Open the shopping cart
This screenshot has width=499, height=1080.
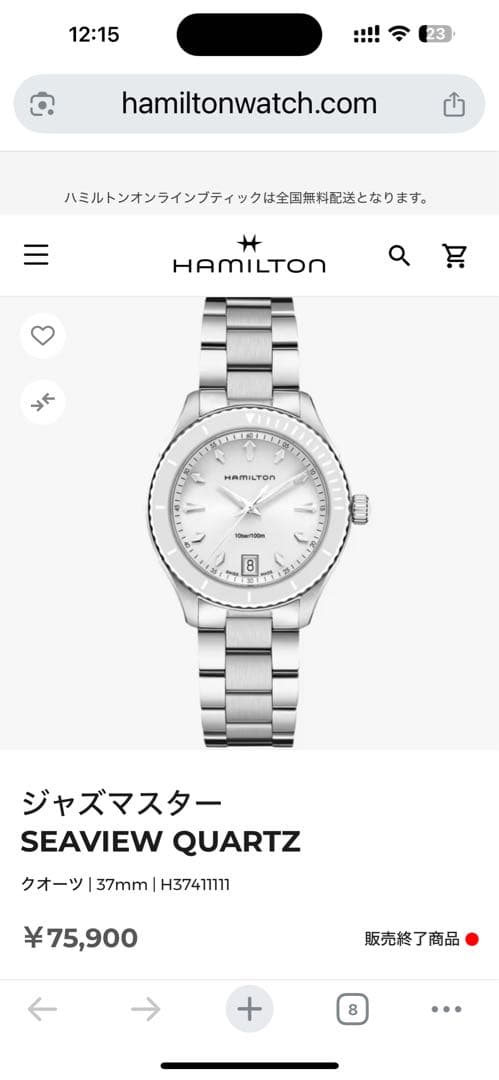coord(454,256)
